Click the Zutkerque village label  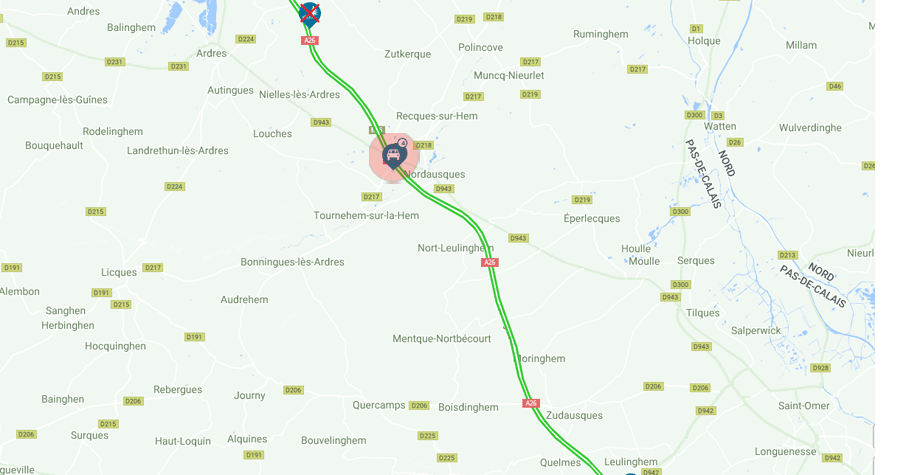point(408,54)
